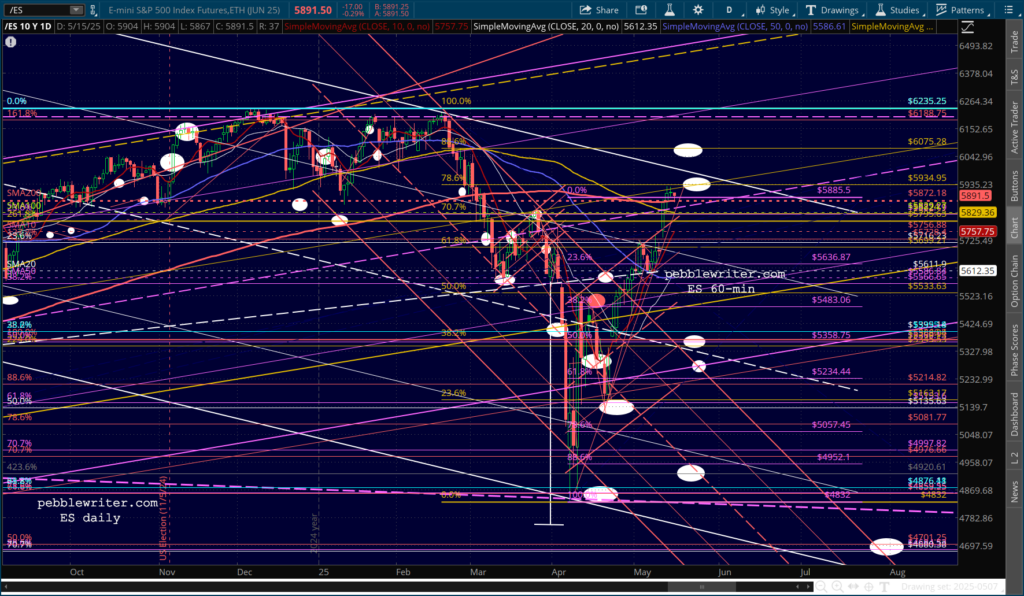Click the chart snapshot camera icon
The image size is (1024, 596).
point(641,10)
